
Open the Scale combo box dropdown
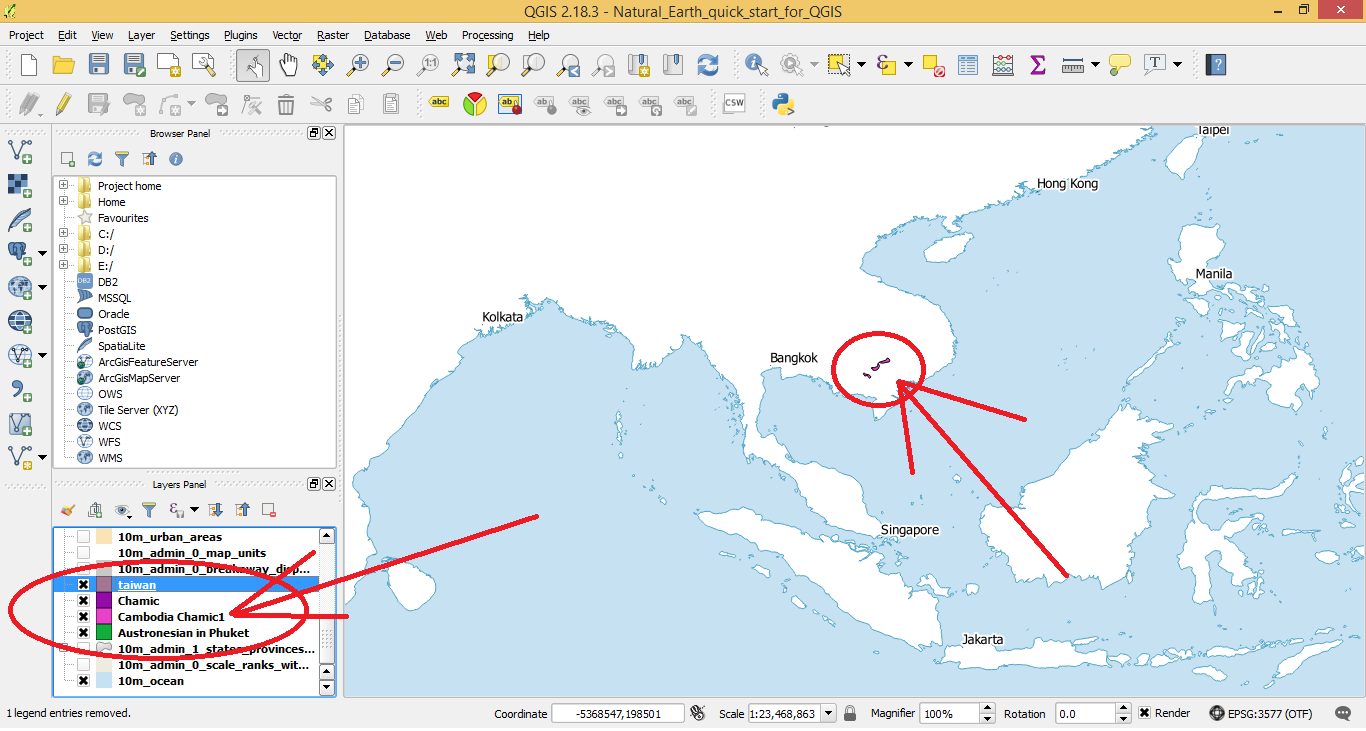(x=829, y=714)
